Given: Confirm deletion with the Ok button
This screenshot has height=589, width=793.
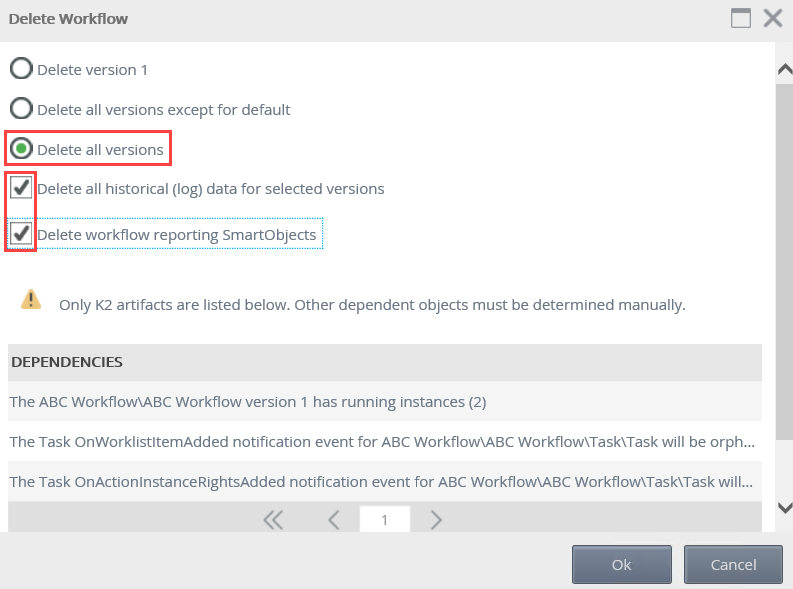Looking at the screenshot, I should click(621, 564).
